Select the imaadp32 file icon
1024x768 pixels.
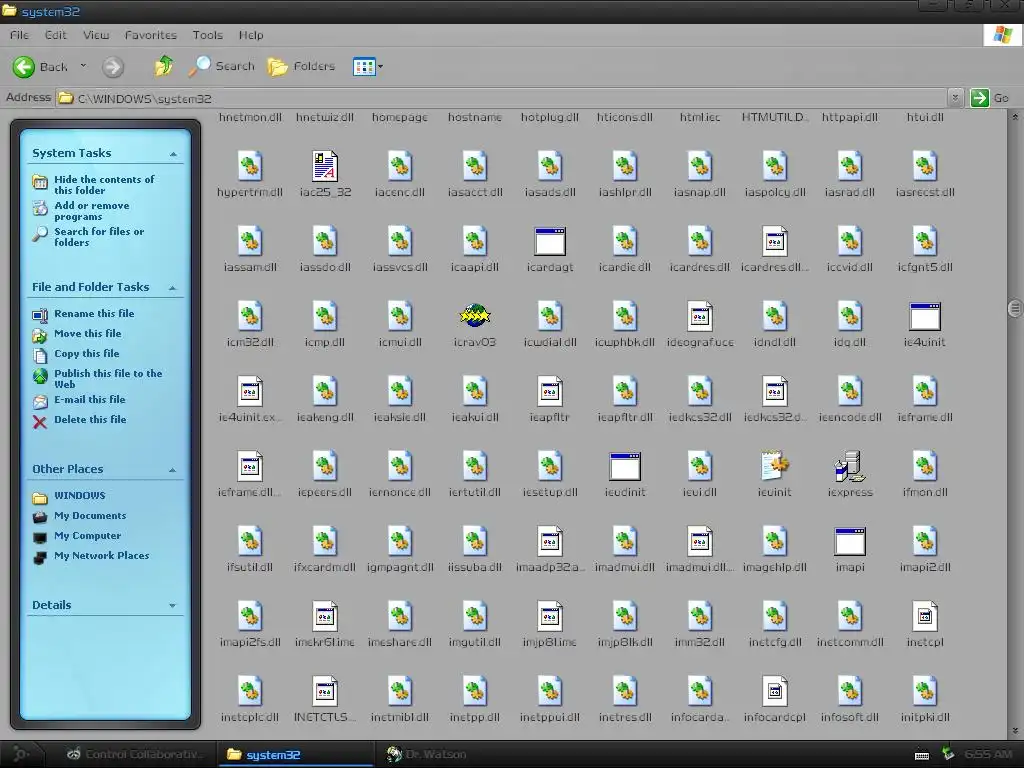point(550,541)
